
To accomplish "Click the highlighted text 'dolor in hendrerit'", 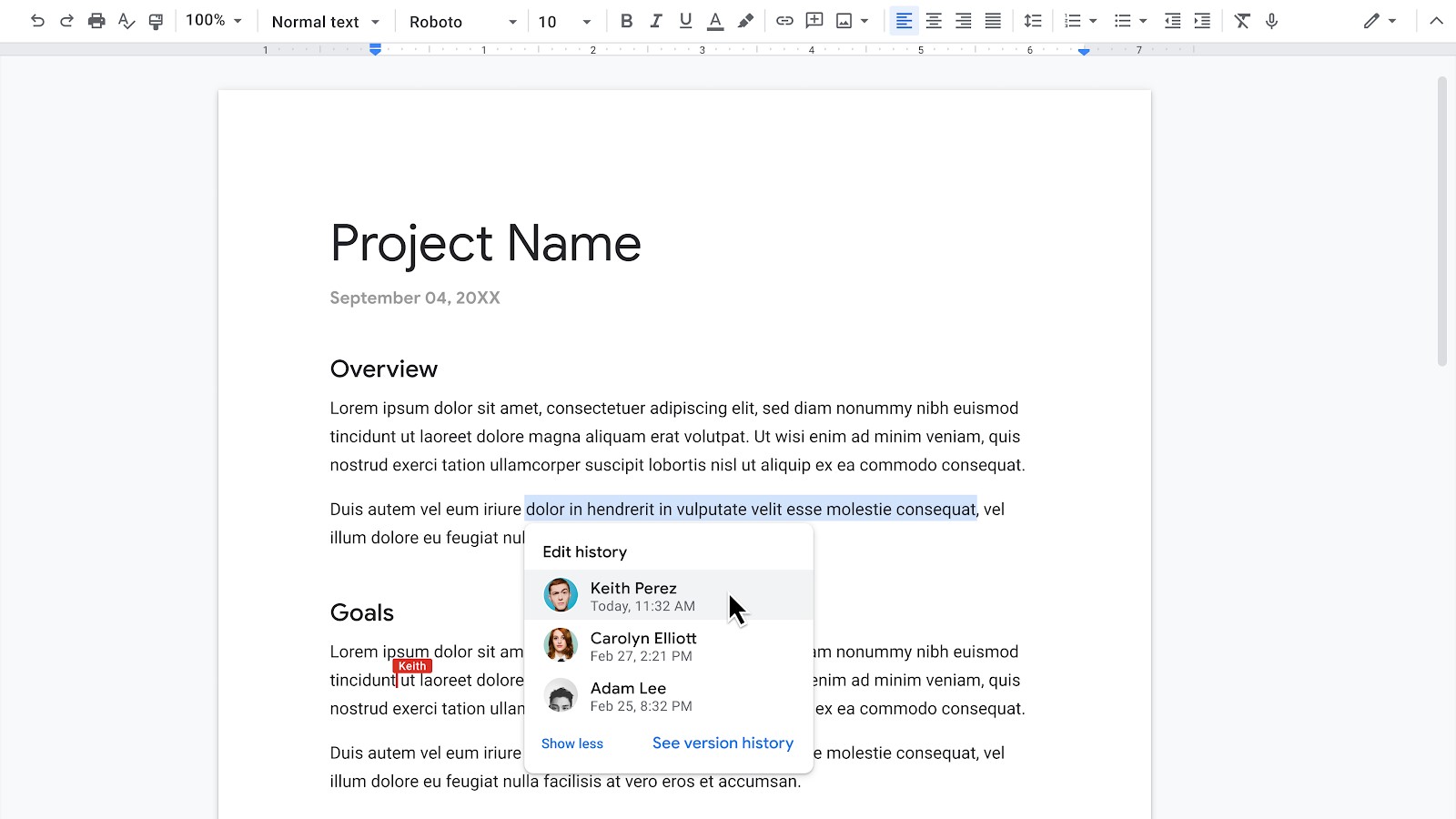I will [x=591, y=510].
